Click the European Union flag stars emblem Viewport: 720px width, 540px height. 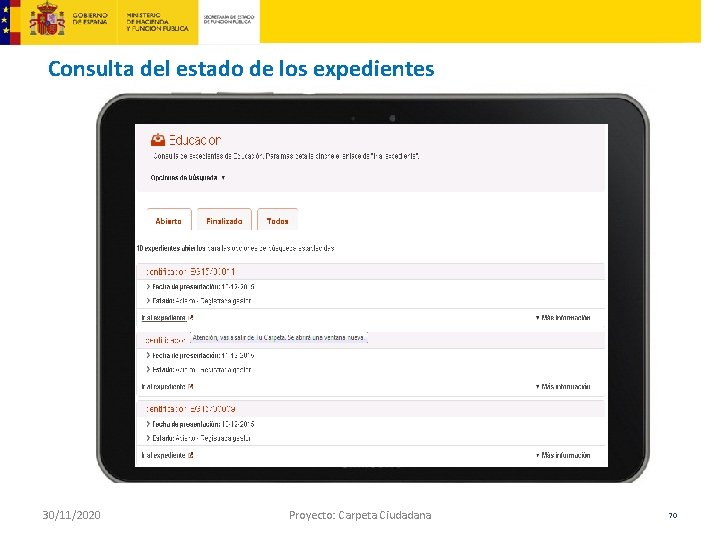5,20
